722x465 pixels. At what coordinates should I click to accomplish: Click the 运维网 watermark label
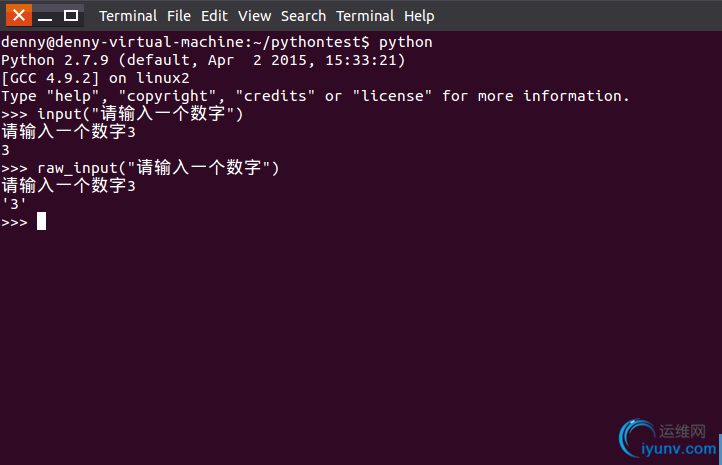click(682, 431)
